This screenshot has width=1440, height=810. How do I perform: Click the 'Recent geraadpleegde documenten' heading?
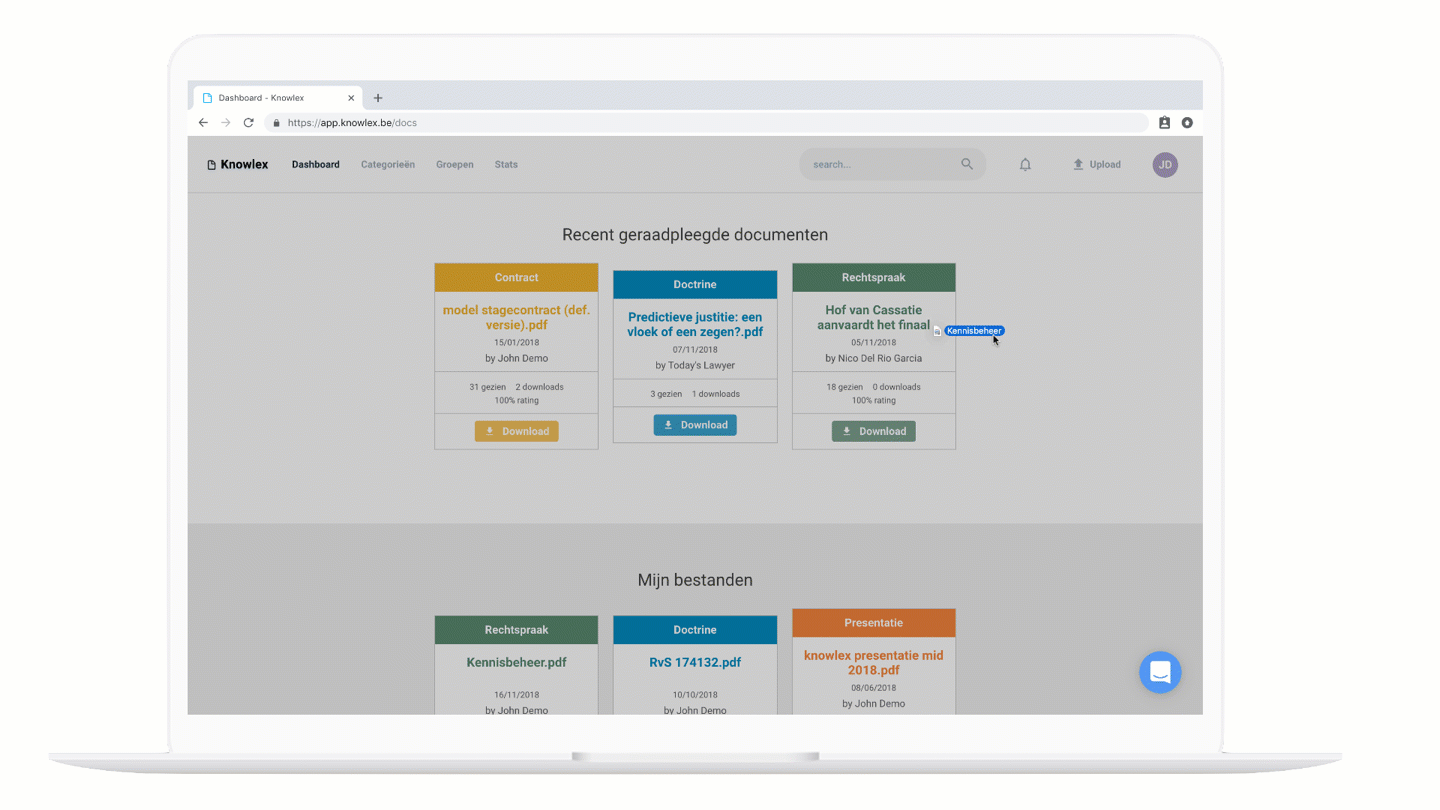pos(695,235)
